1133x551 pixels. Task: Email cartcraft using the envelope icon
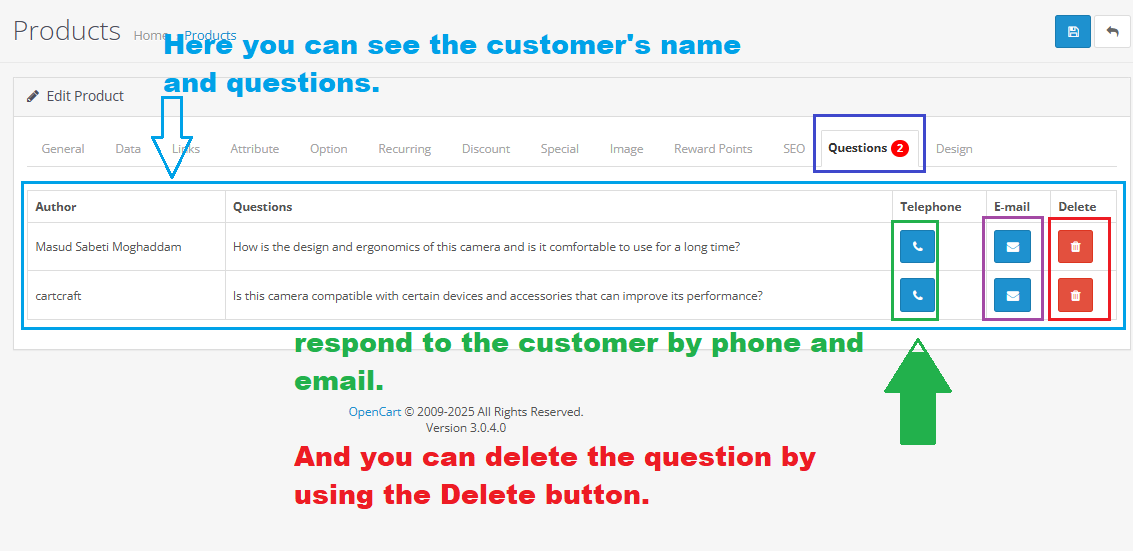point(1012,295)
